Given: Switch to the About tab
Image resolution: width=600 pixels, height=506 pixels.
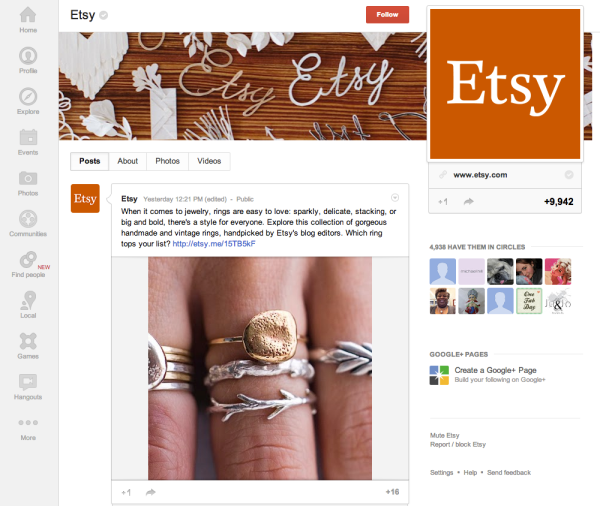Looking at the screenshot, I should pos(127,161).
